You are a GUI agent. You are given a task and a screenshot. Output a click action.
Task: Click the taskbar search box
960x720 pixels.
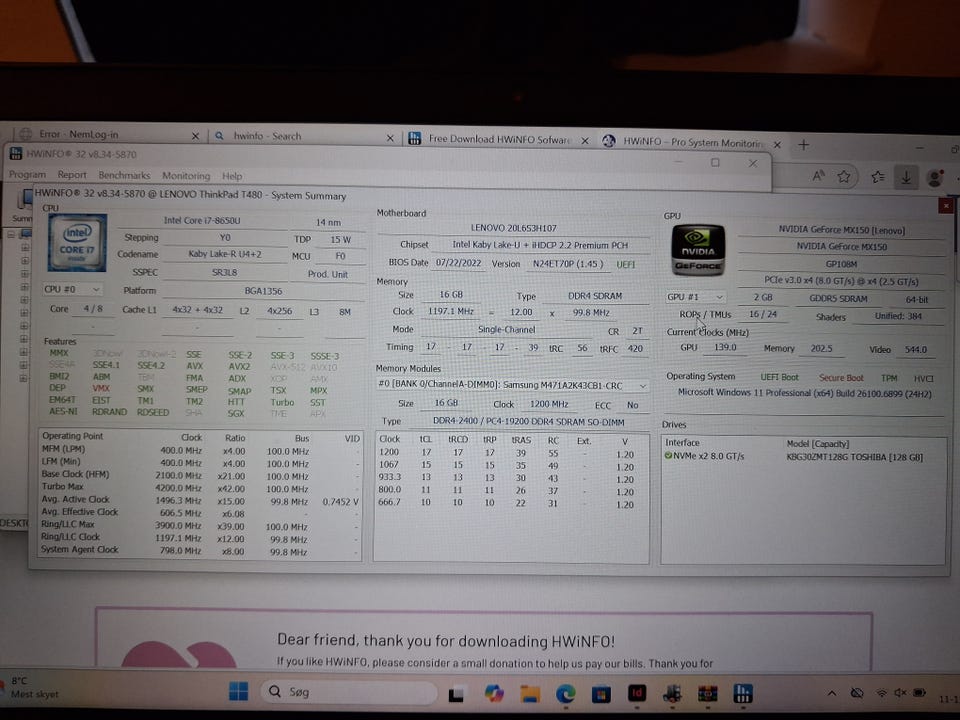point(350,692)
